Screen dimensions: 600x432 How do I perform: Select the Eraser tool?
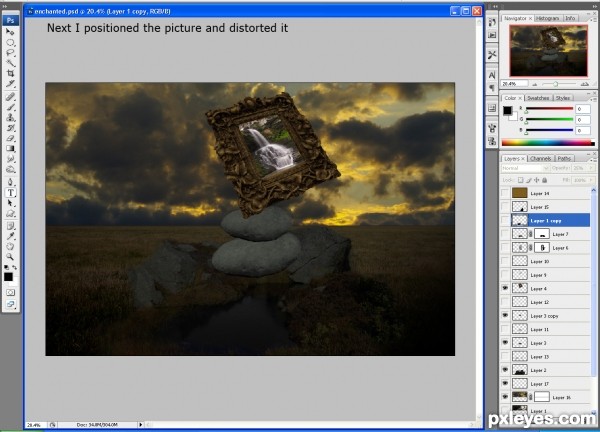click(10, 138)
